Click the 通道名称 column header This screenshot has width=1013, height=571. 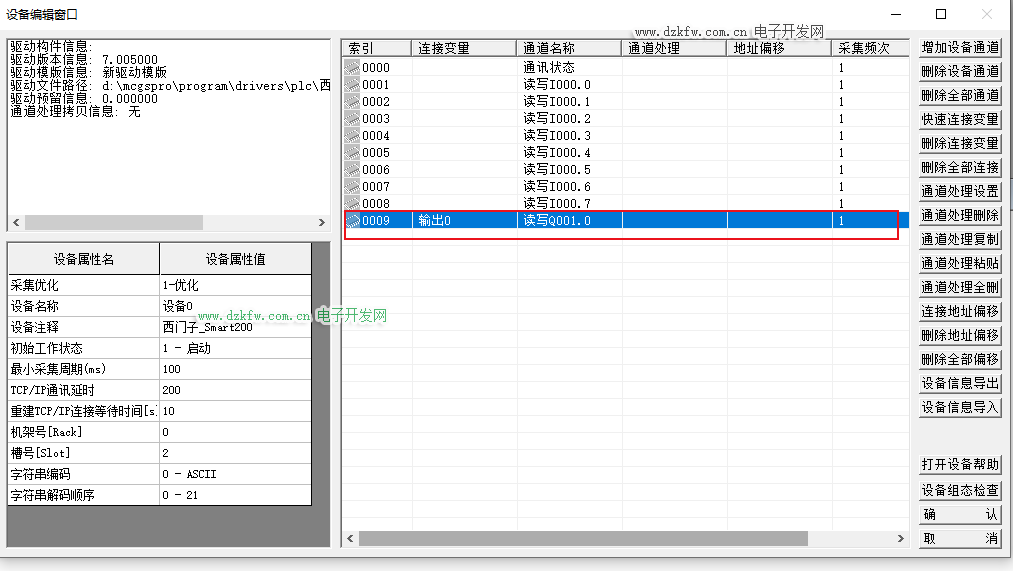coord(569,48)
